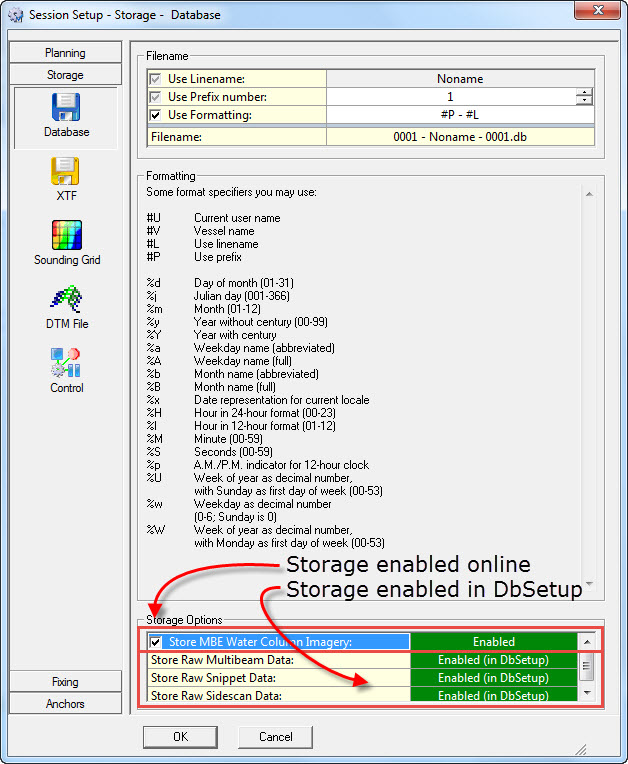
Task: Click Enabled (in DbSetup) for Snippet Data
Action: tap(494, 678)
